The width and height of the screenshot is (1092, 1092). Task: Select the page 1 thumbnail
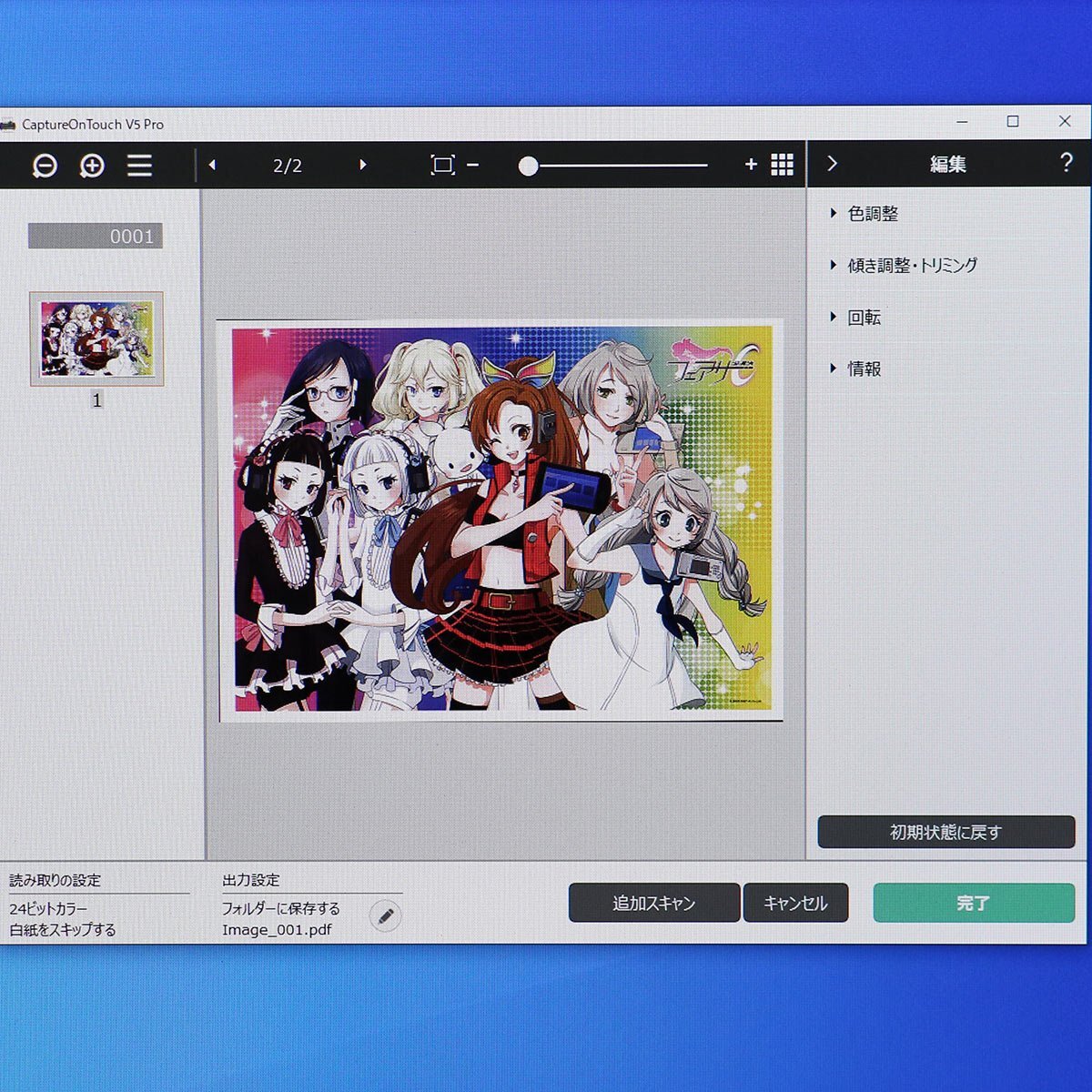(x=96, y=339)
